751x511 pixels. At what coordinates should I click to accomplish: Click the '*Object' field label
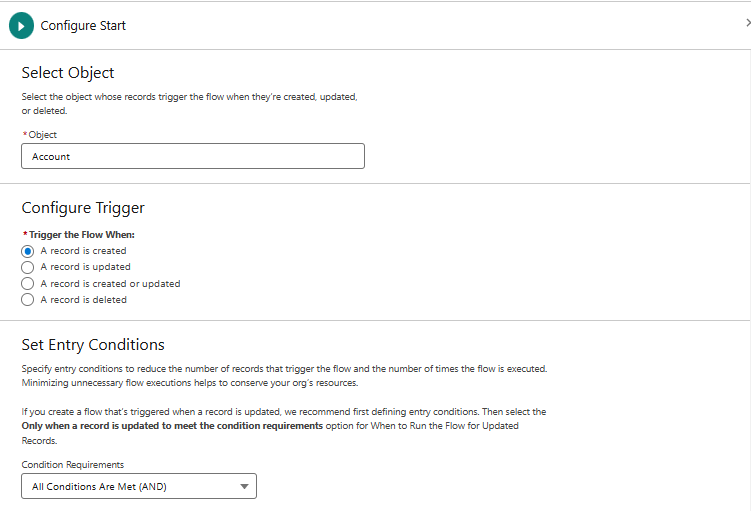[40, 135]
